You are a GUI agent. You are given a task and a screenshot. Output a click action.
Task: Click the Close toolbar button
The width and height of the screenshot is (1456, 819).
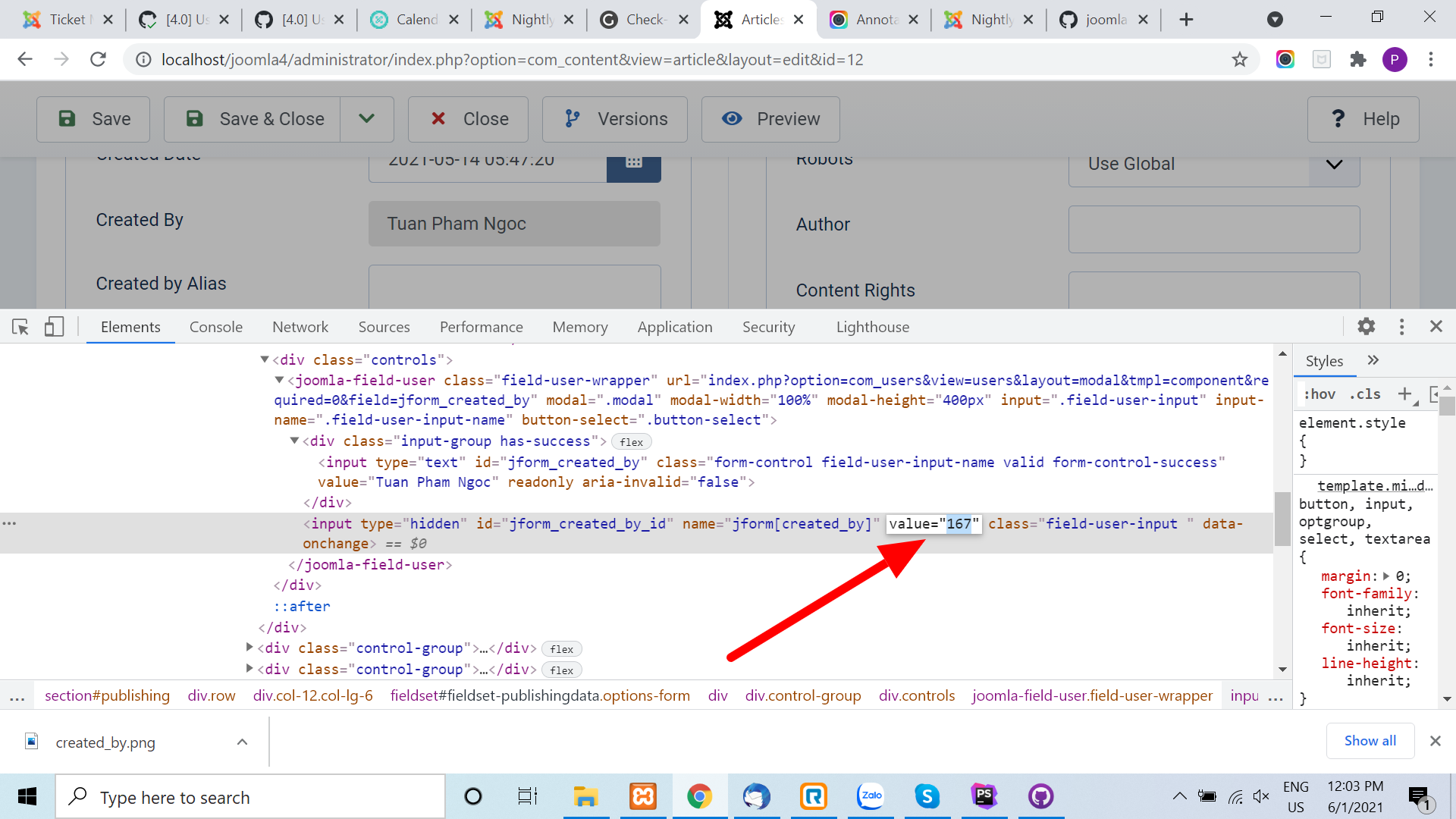coord(468,119)
